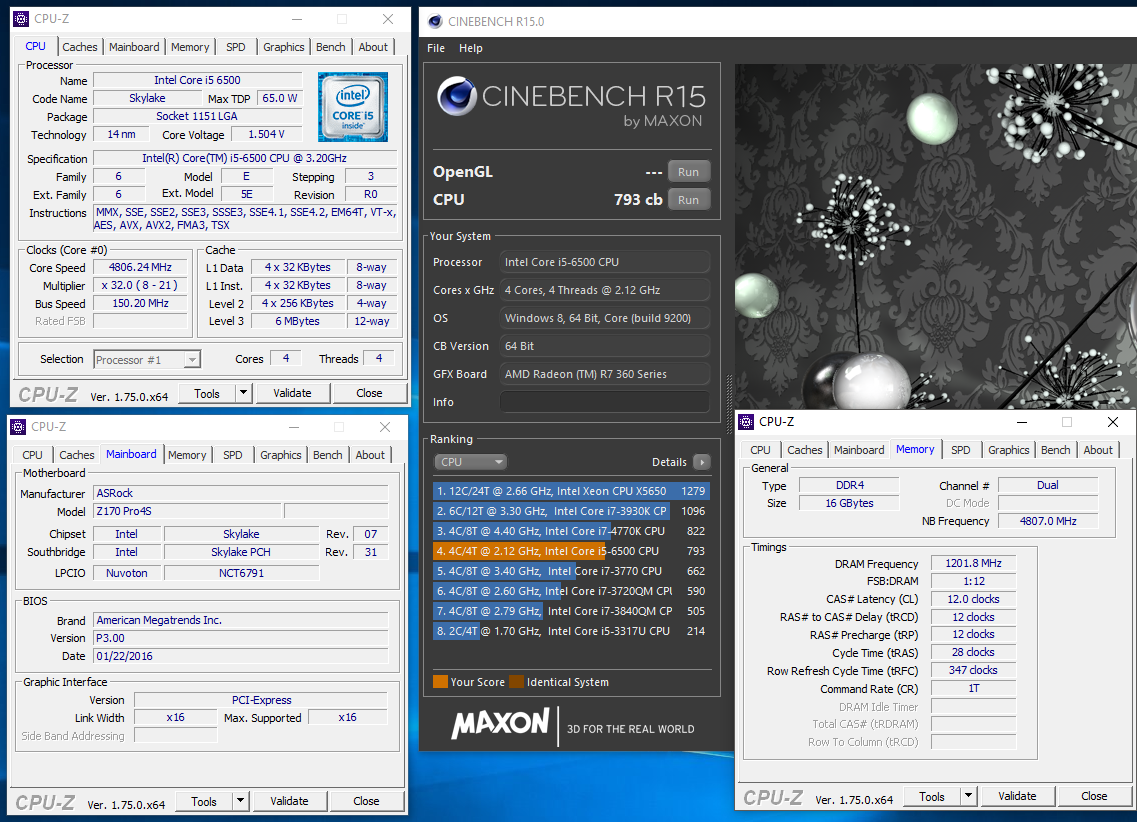Click Validate in Memory CPU-Z window
The image size is (1137, 822).
1017,796
